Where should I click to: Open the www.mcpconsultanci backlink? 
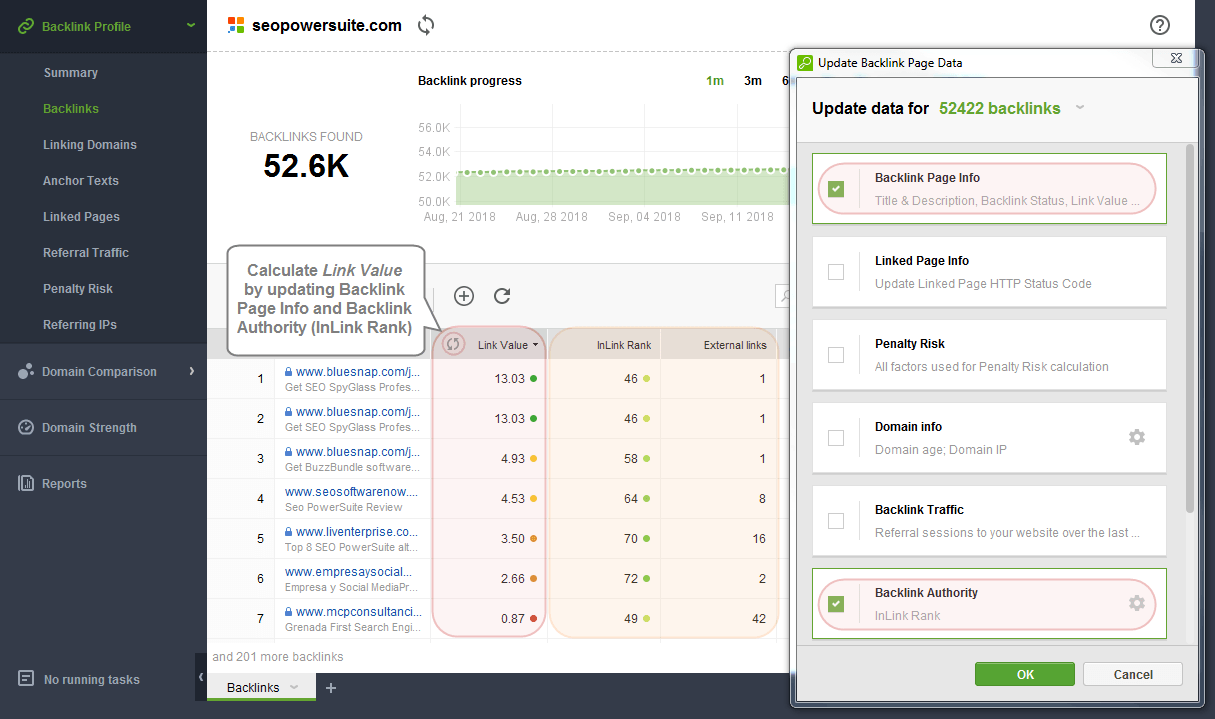tap(357, 612)
